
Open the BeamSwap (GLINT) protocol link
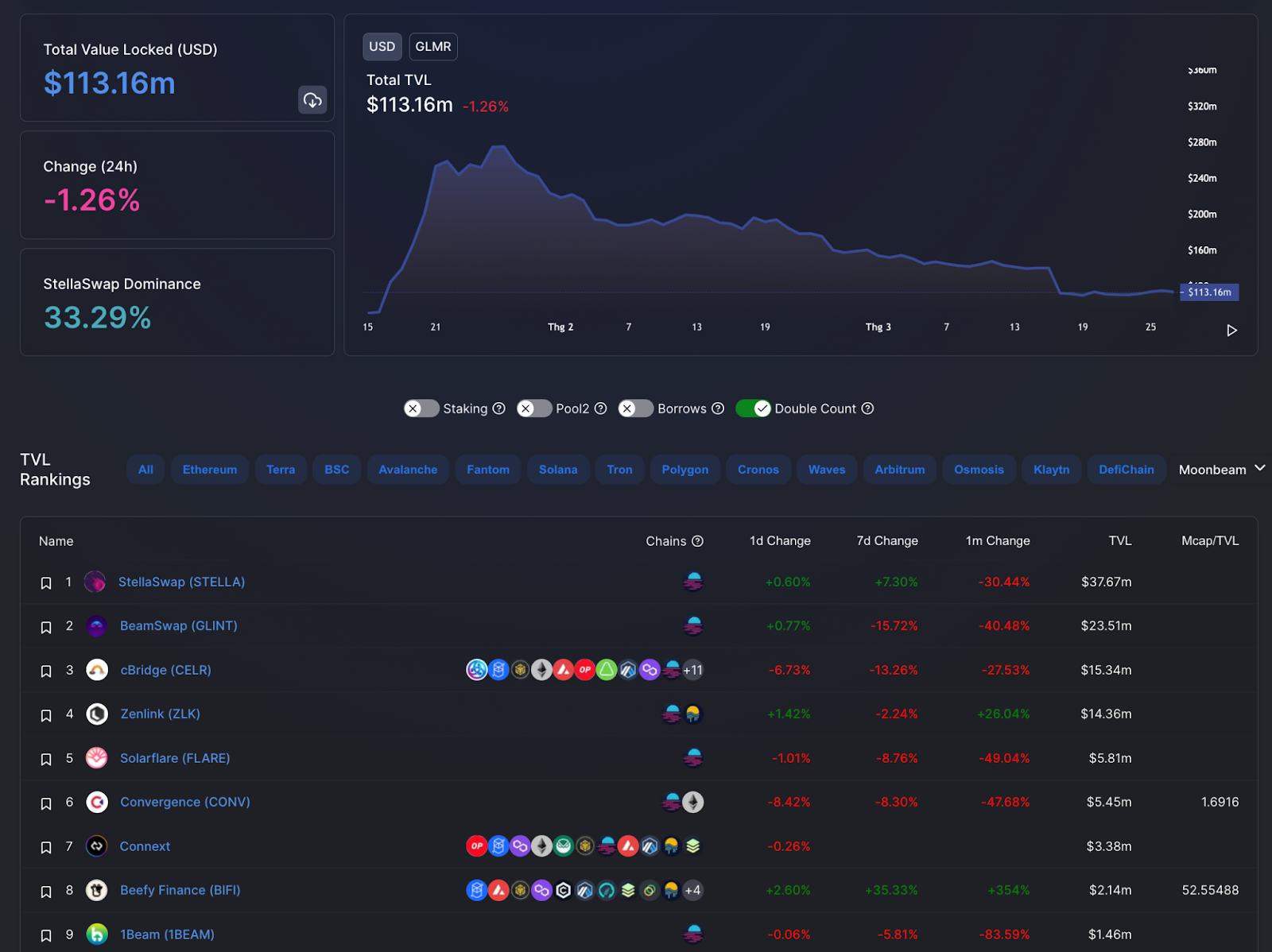coord(179,625)
